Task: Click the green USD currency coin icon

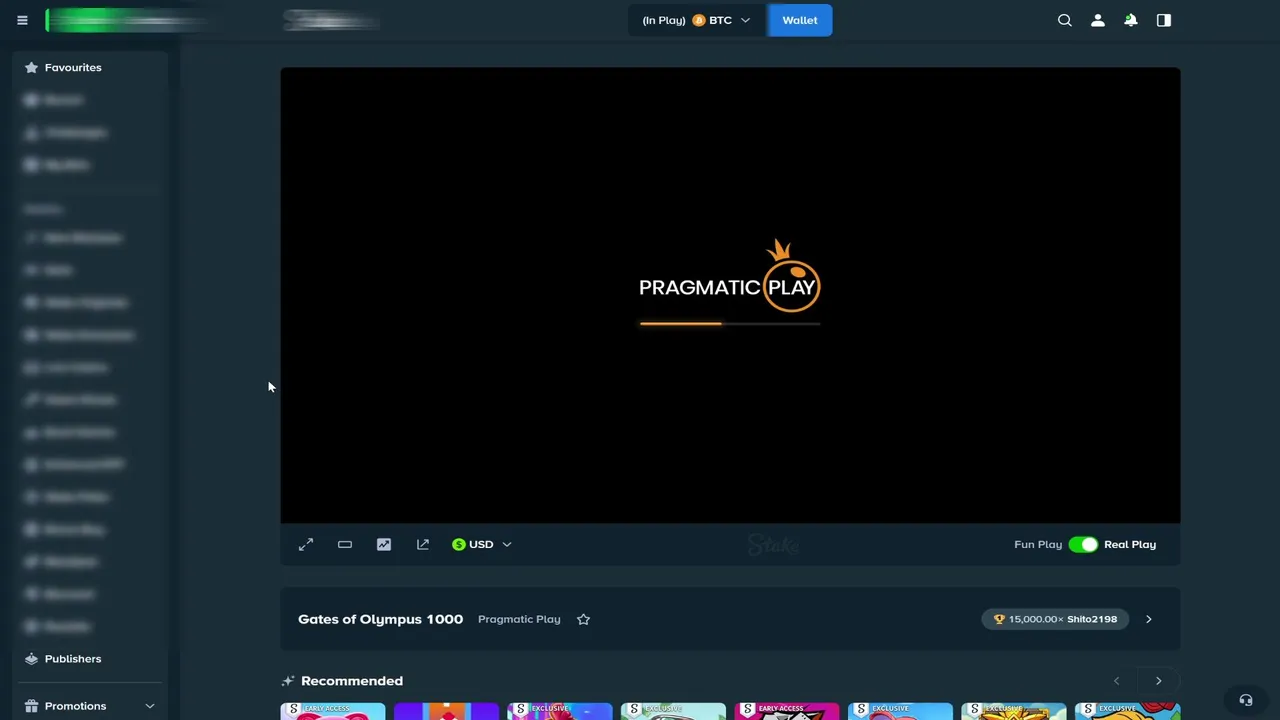Action: (459, 544)
